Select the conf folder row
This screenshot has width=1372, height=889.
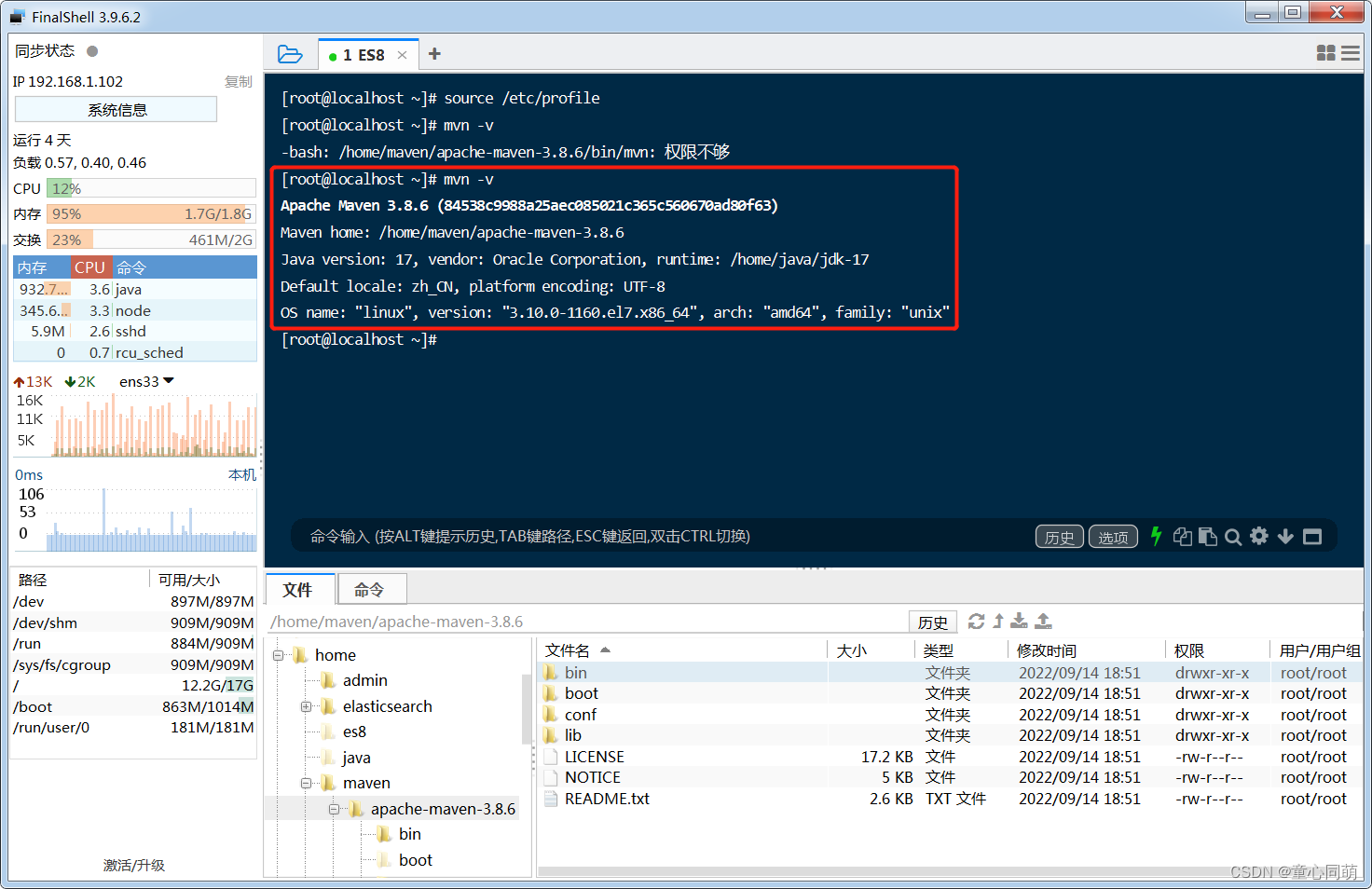click(x=951, y=715)
